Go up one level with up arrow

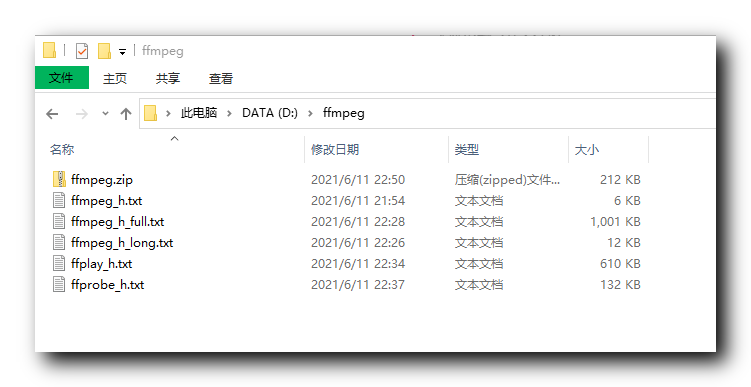coord(126,114)
